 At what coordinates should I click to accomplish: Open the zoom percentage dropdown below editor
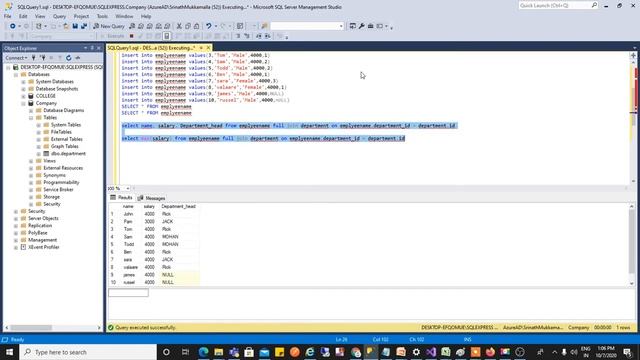(127, 189)
